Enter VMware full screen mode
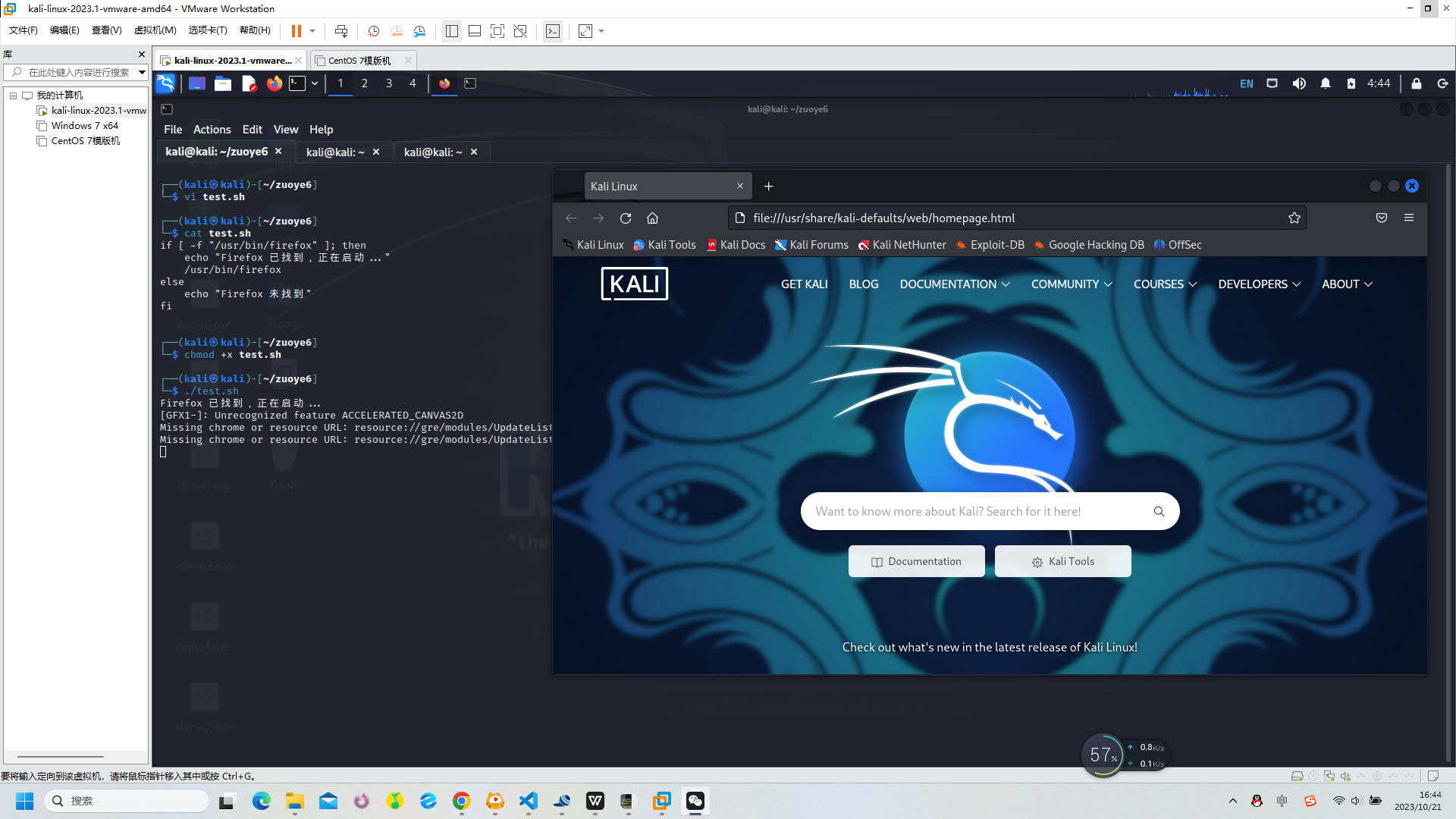This screenshot has height=819, width=1456. 497,31
